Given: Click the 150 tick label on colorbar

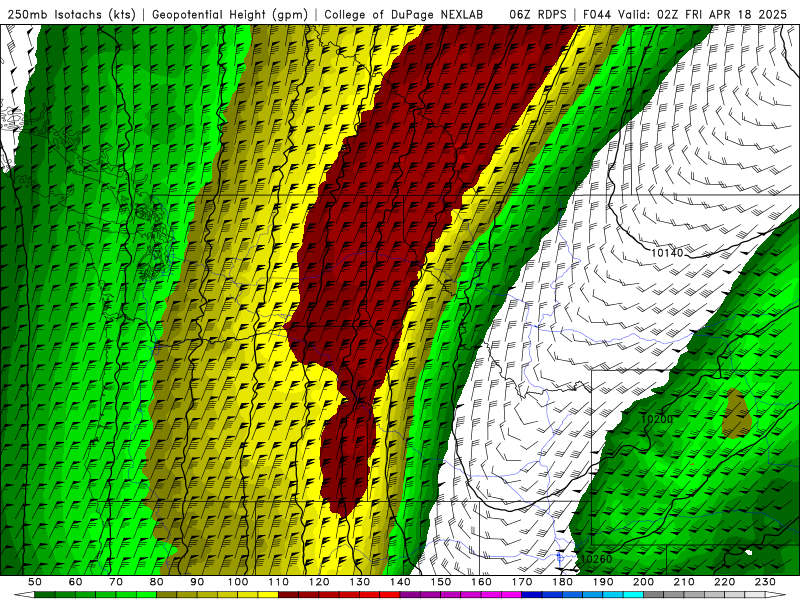Looking at the screenshot, I should point(441,582).
